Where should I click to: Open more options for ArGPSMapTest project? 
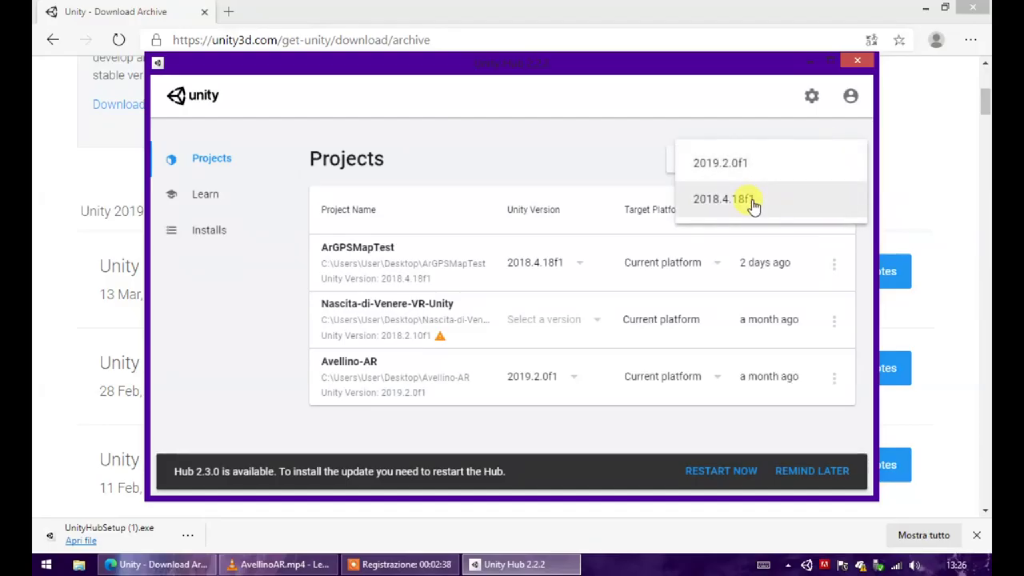pos(834,264)
